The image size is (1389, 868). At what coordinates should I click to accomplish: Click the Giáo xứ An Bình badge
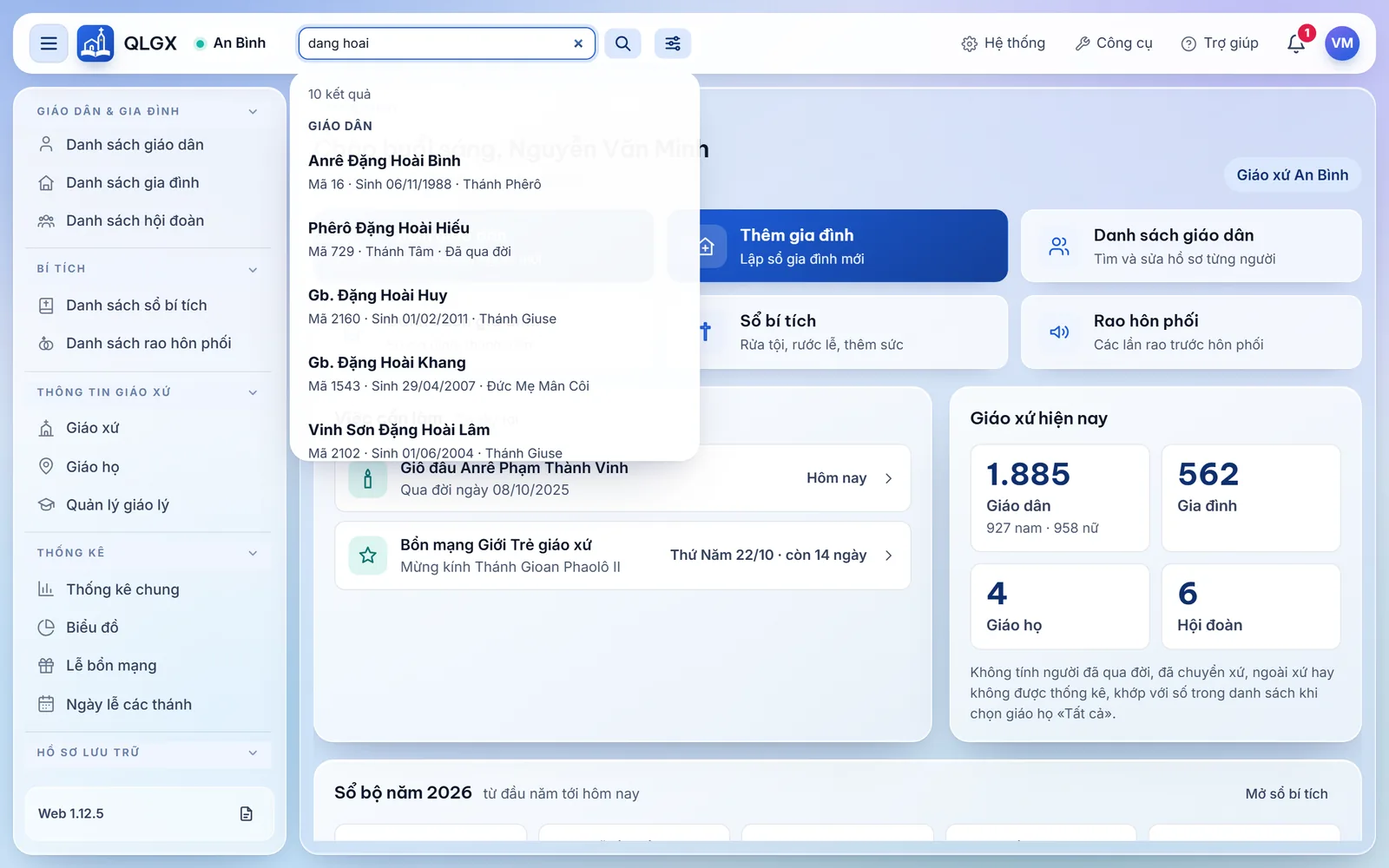point(1293,175)
